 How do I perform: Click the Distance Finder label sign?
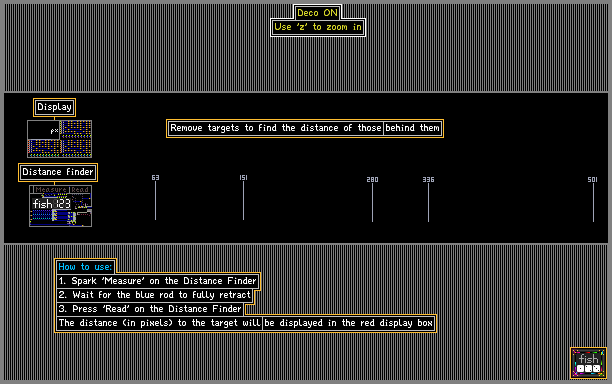tap(58, 172)
